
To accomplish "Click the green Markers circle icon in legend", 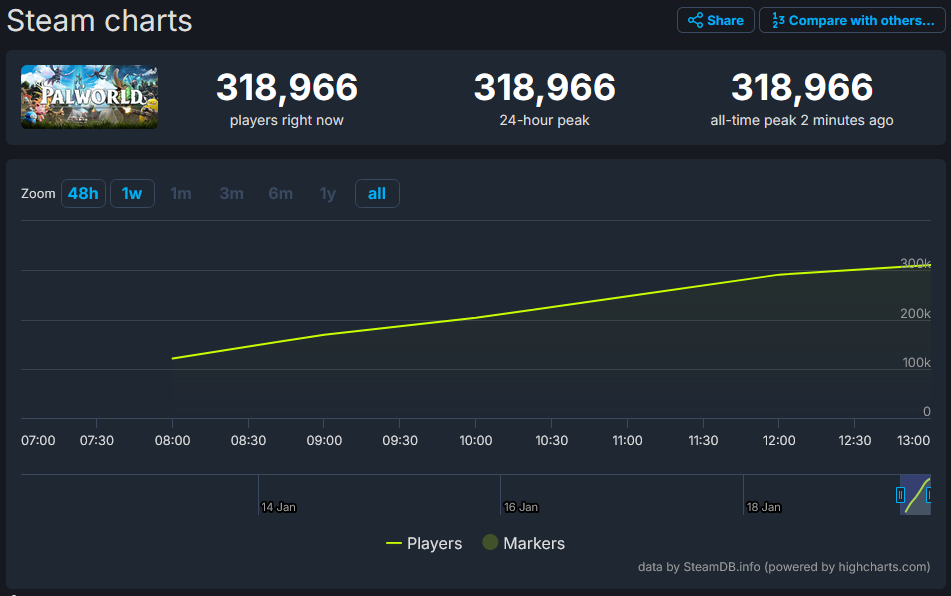I will [x=490, y=543].
